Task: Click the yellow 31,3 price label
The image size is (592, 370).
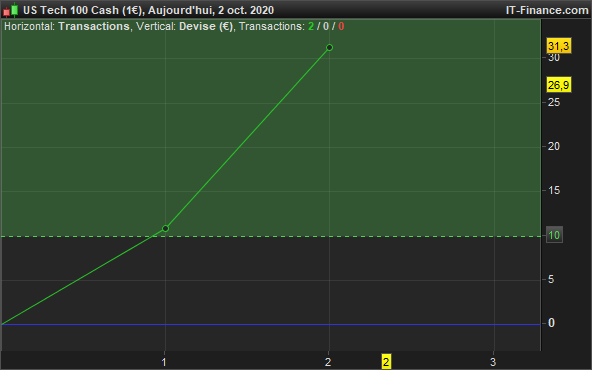Action: coord(559,46)
